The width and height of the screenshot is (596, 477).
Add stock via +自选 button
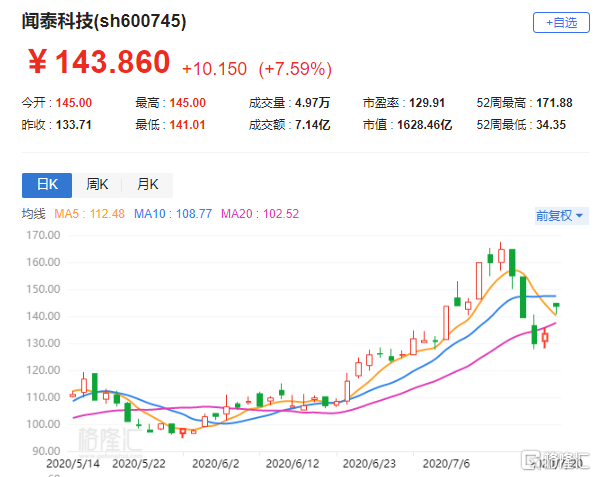561,23
